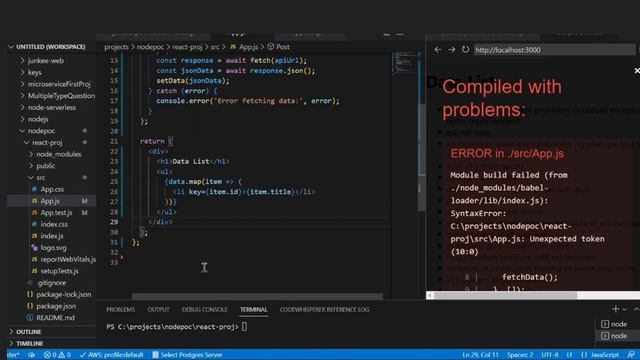Viewport: 640px width, 360px height.
Task: Dismiss the compile error overlay
Action: pyautogui.click(x=637, y=71)
